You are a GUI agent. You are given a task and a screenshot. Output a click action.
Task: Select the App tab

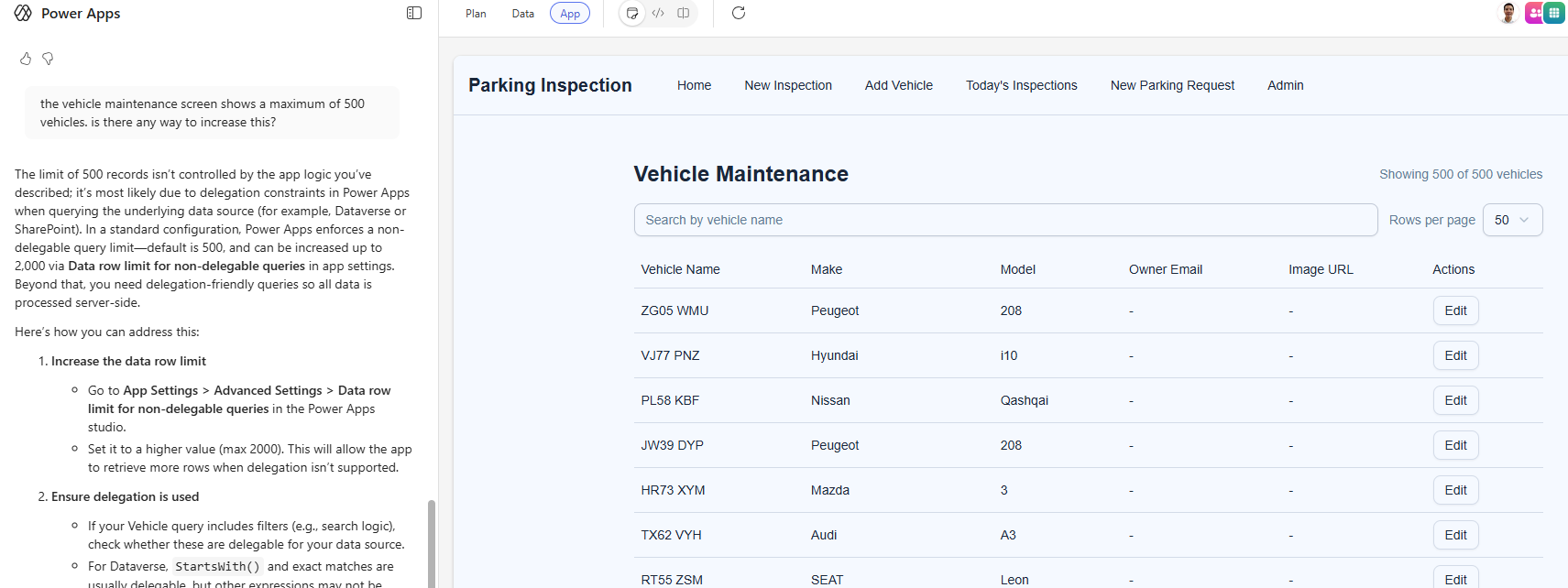[x=570, y=14]
